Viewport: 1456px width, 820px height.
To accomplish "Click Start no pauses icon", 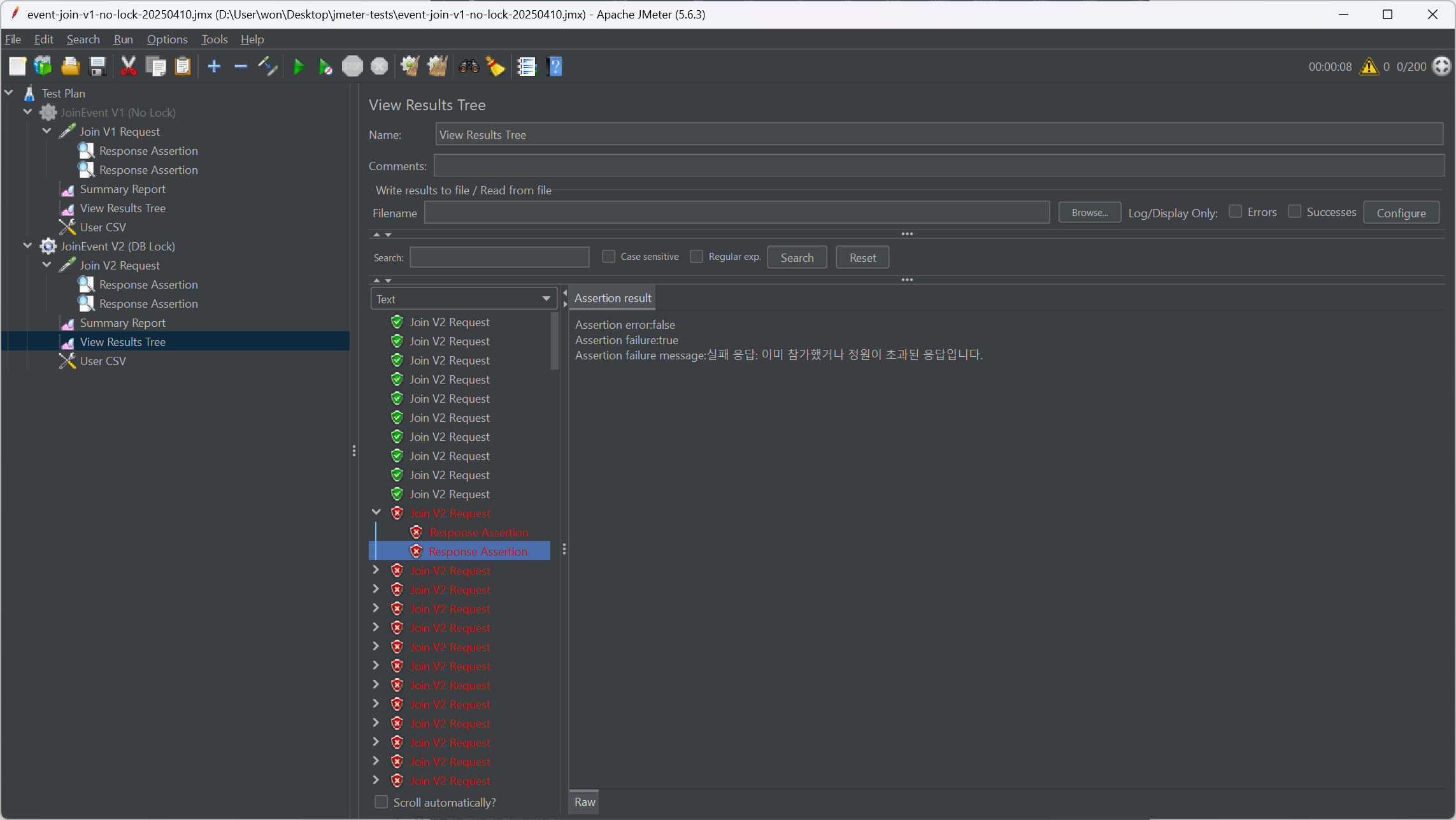I will click(x=325, y=66).
